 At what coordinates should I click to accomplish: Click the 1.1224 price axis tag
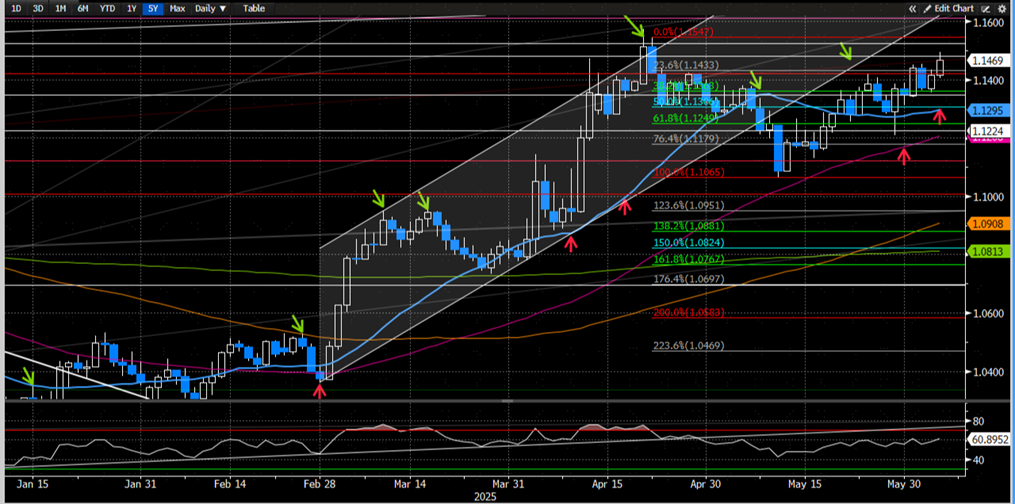tap(987, 129)
